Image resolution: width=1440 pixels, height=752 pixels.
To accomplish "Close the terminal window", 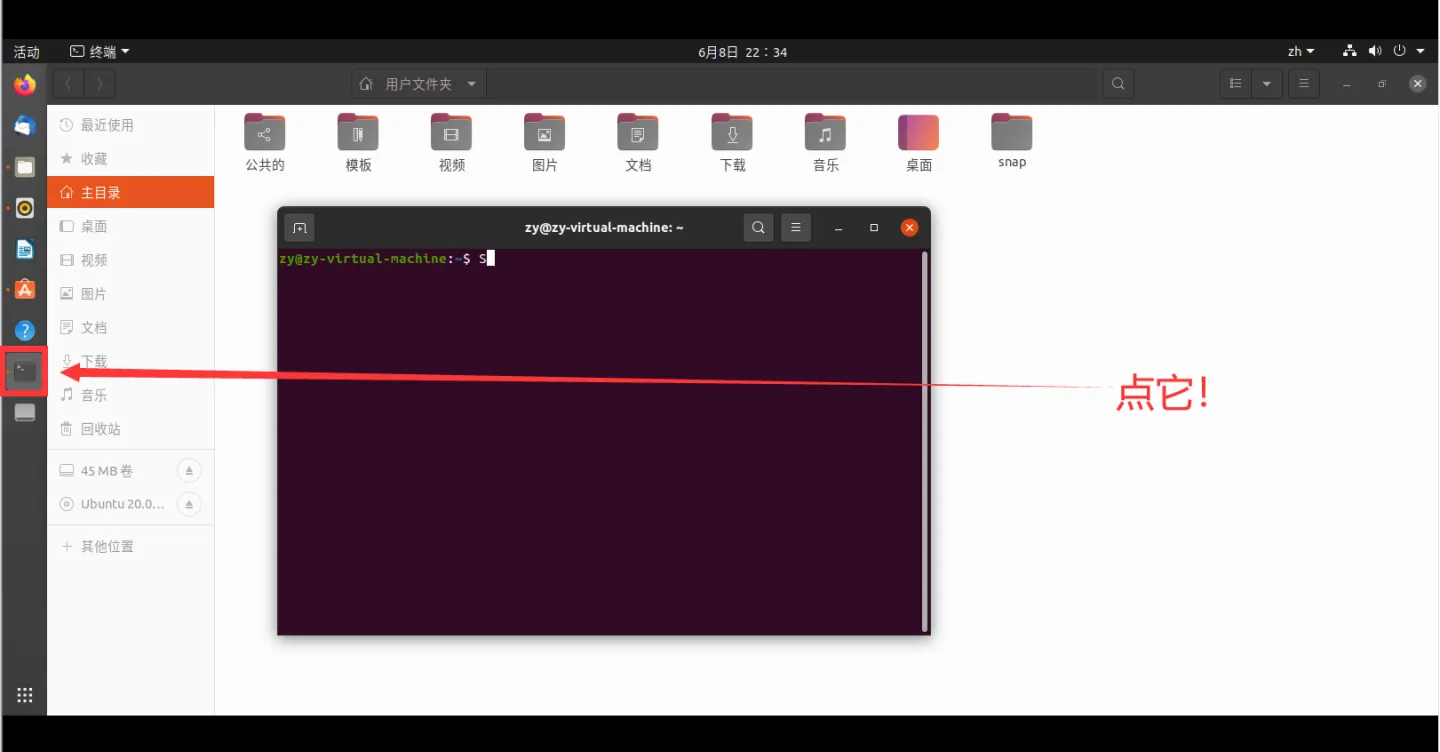I will tap(909, 228).
